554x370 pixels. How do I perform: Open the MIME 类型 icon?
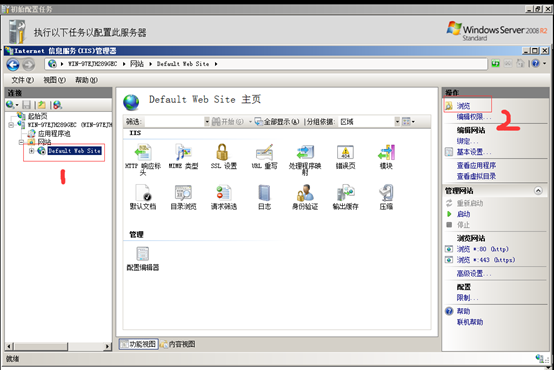coord(183,157)
